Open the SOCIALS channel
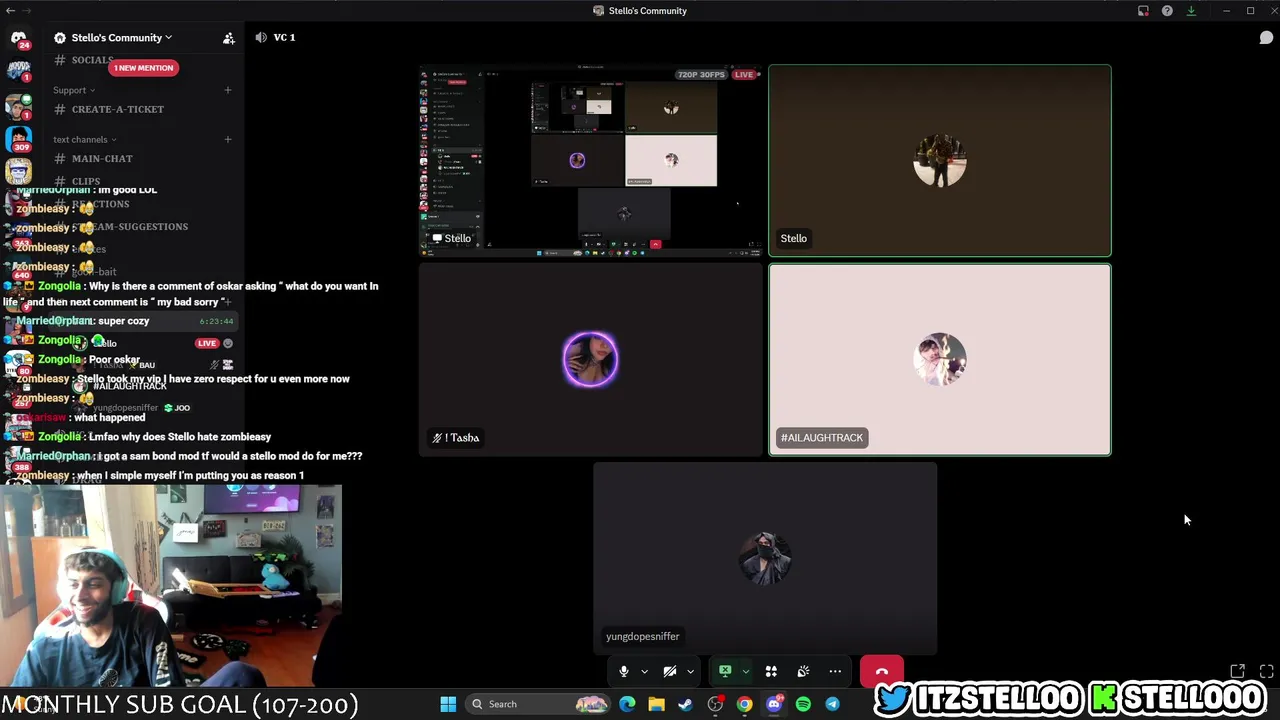Image resolution: width=1280 pixels, height=720 pixels. (x=92, y=60)
